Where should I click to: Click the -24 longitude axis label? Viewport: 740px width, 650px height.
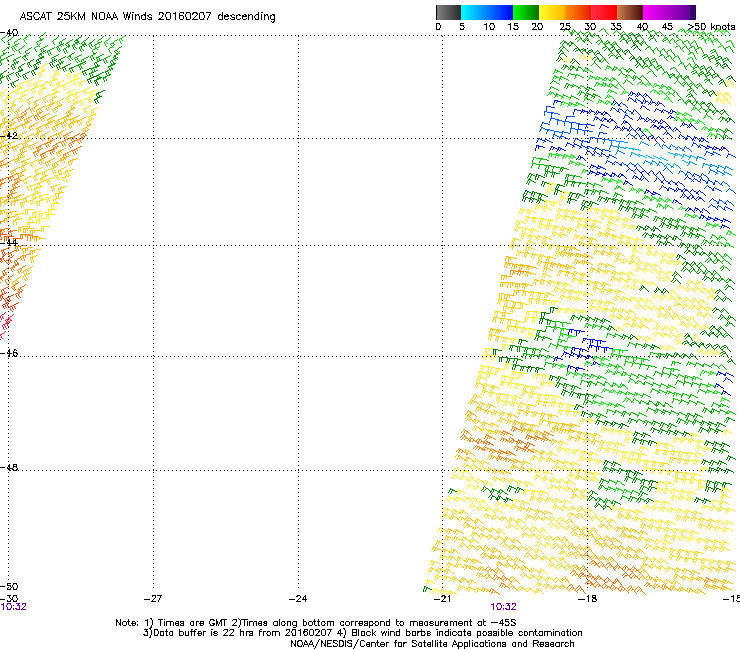[298, 599]
